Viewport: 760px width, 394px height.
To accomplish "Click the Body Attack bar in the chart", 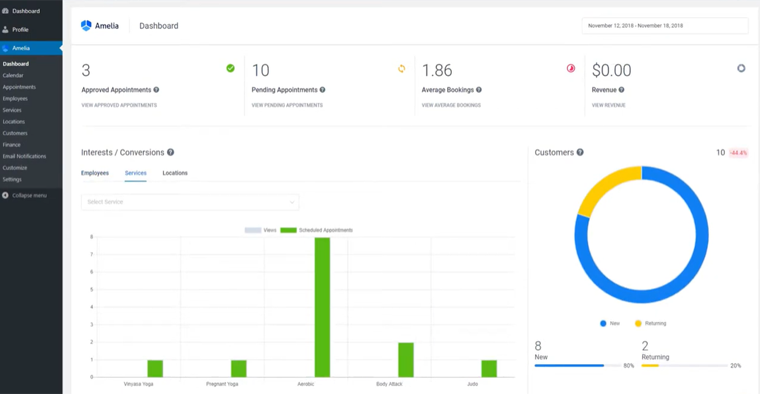I will click(x=406, y=360).
